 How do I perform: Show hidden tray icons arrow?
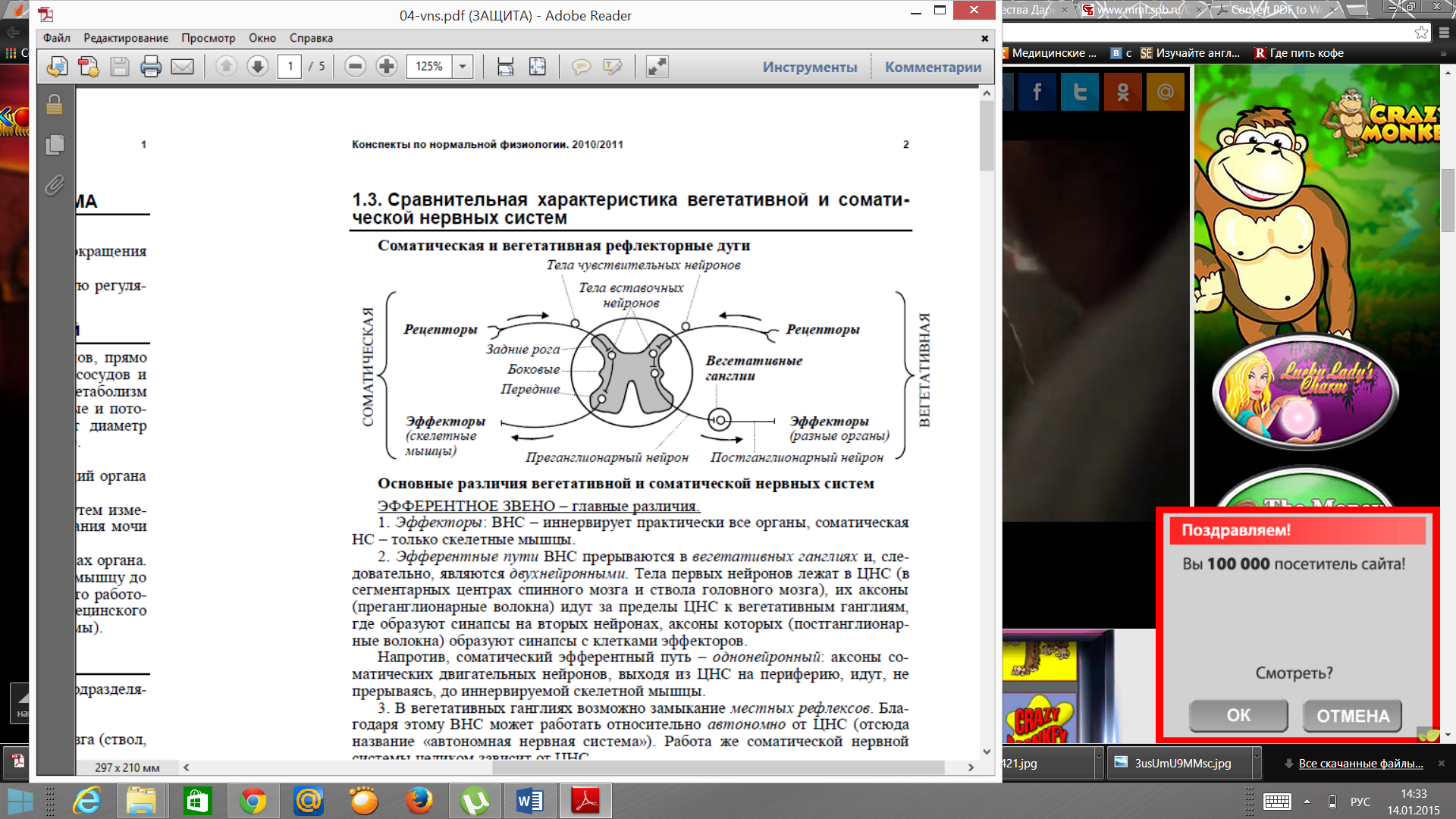pos(1307,802)
